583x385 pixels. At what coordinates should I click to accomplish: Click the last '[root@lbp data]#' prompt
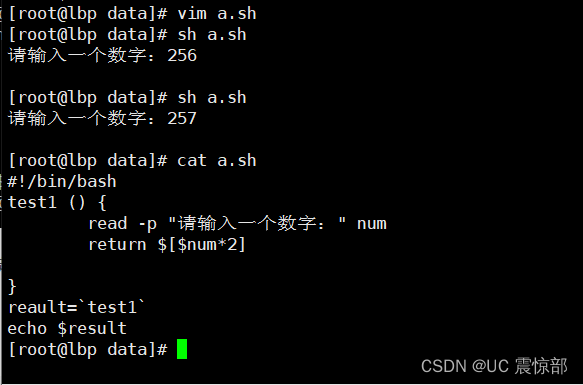coord(88,349)
